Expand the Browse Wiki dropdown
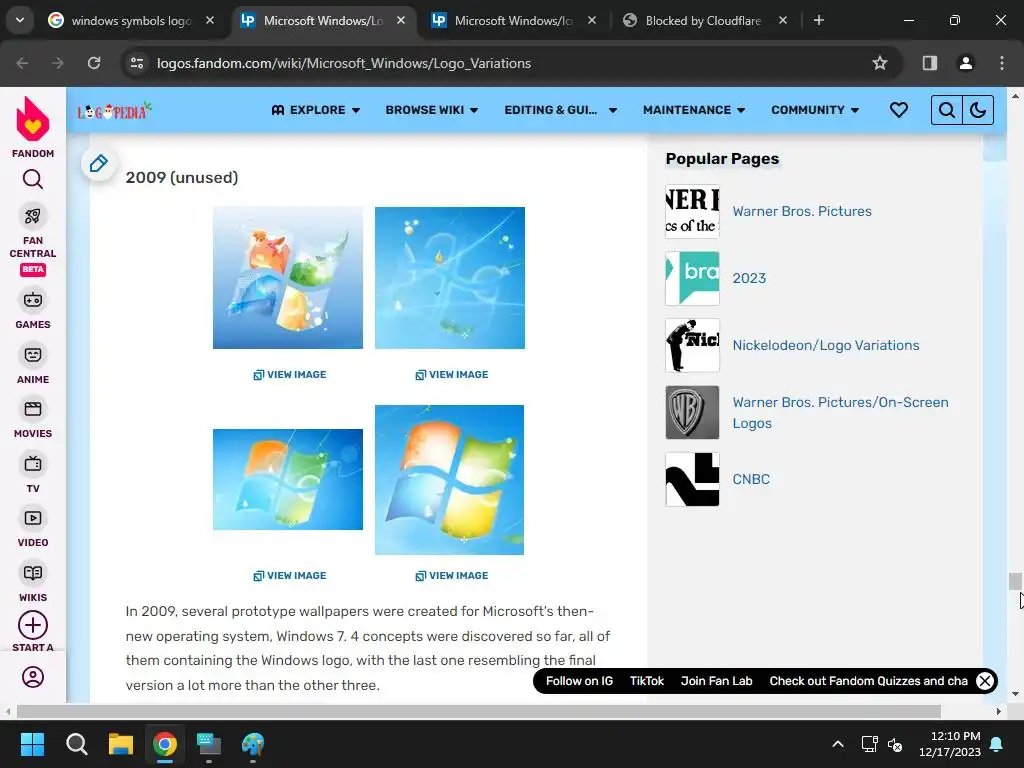Image resolution: width=1024 pixels, height=768 pixels. pos(432,110)
